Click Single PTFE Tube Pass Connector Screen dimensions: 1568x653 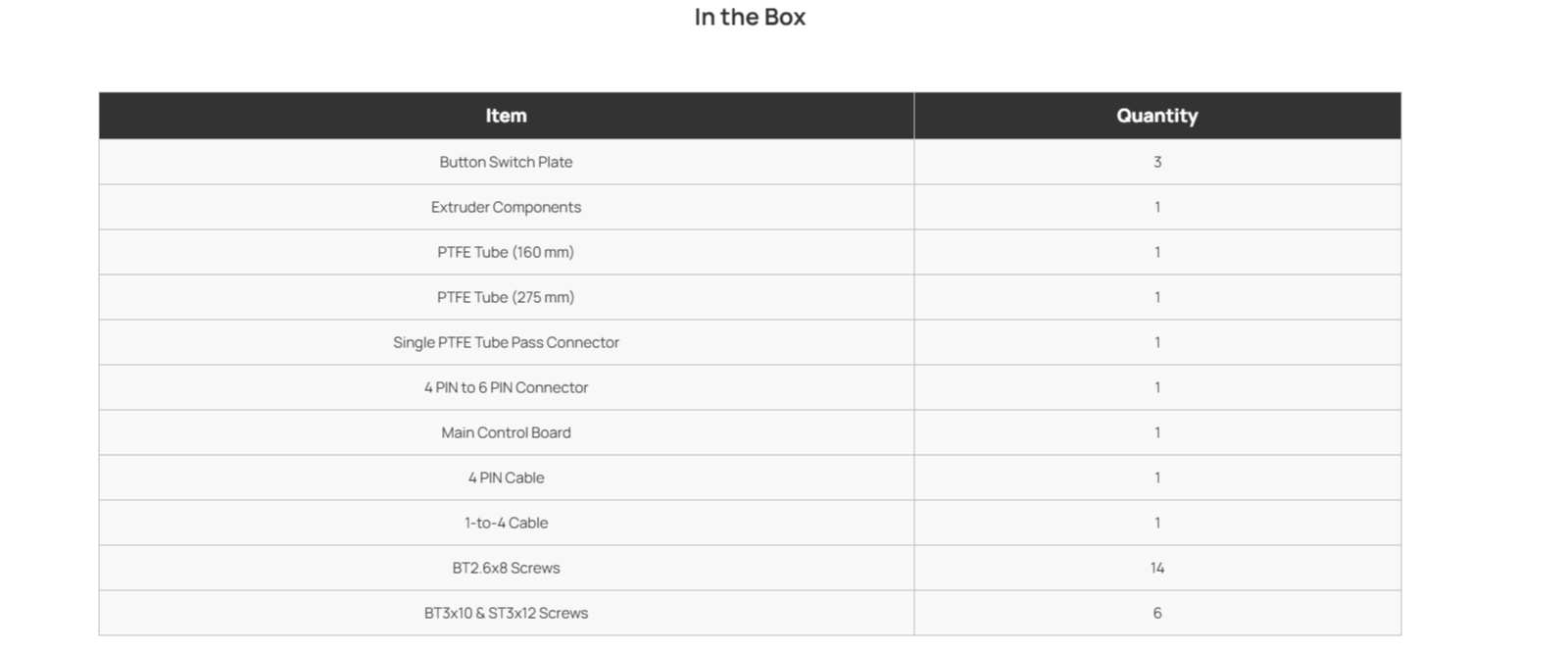506,342
